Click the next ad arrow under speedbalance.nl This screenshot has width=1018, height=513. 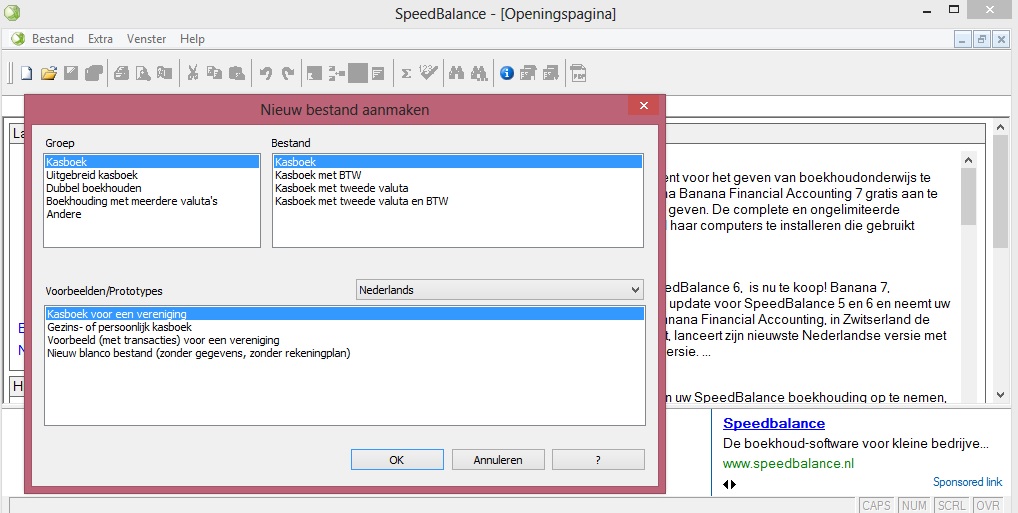point(734,484)
